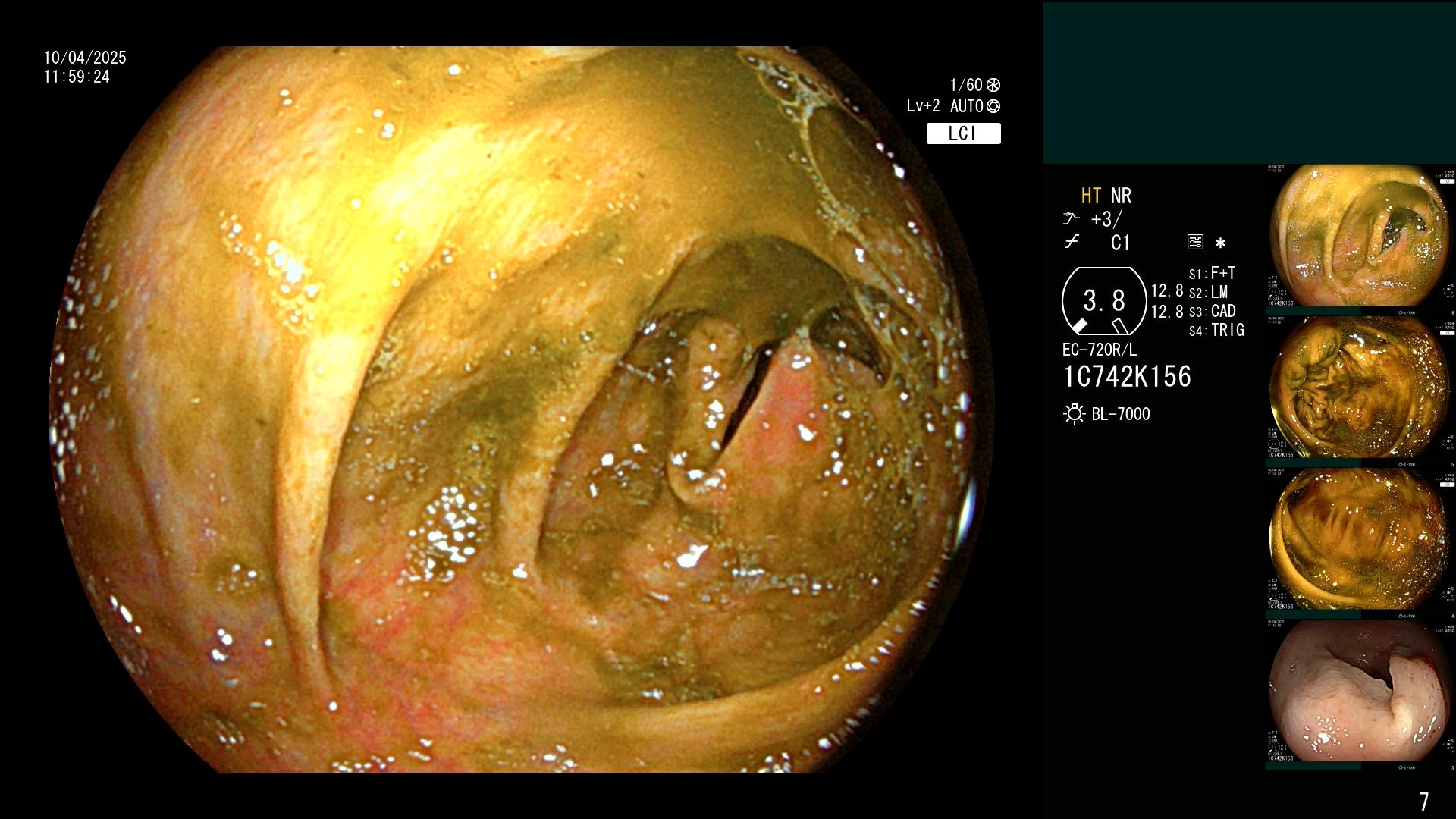Click the shutter speed icon beside 1/60
1456x819 pixels.
[x=993, y=85]
